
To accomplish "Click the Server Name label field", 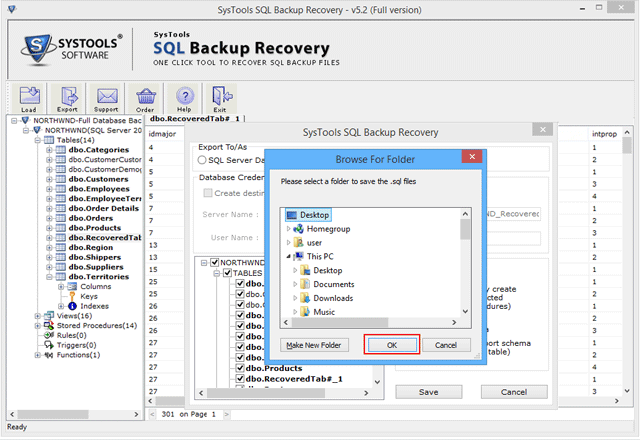I will [231, 214].
